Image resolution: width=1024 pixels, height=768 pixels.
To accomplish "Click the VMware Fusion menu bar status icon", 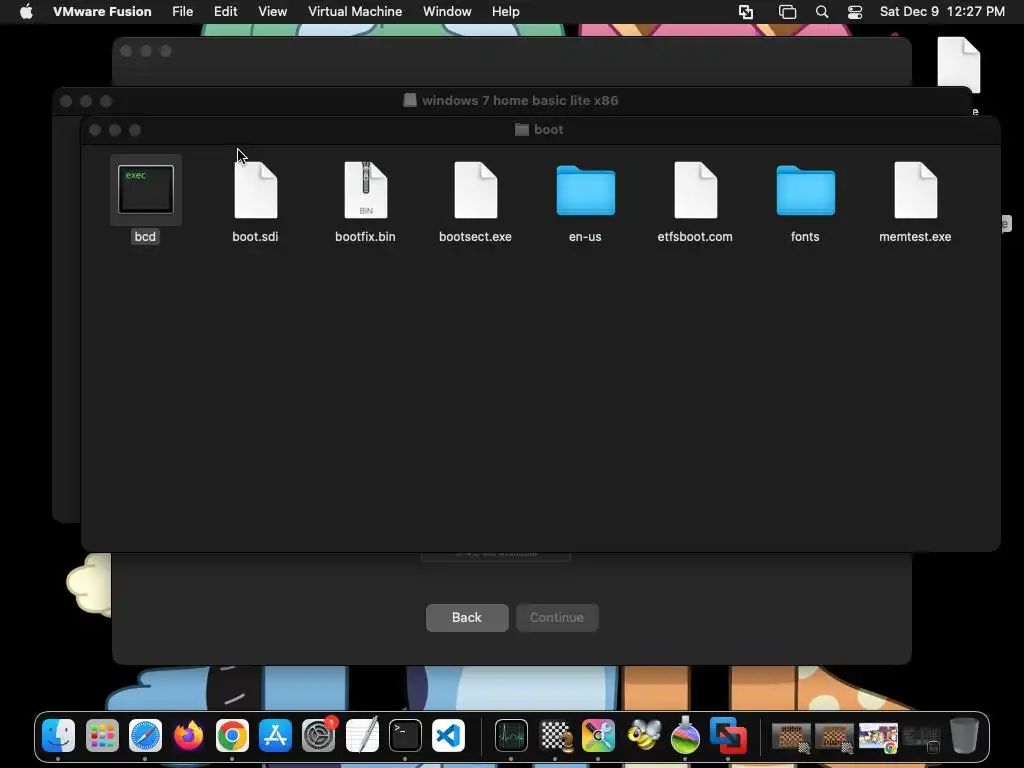I will (746, 12).
